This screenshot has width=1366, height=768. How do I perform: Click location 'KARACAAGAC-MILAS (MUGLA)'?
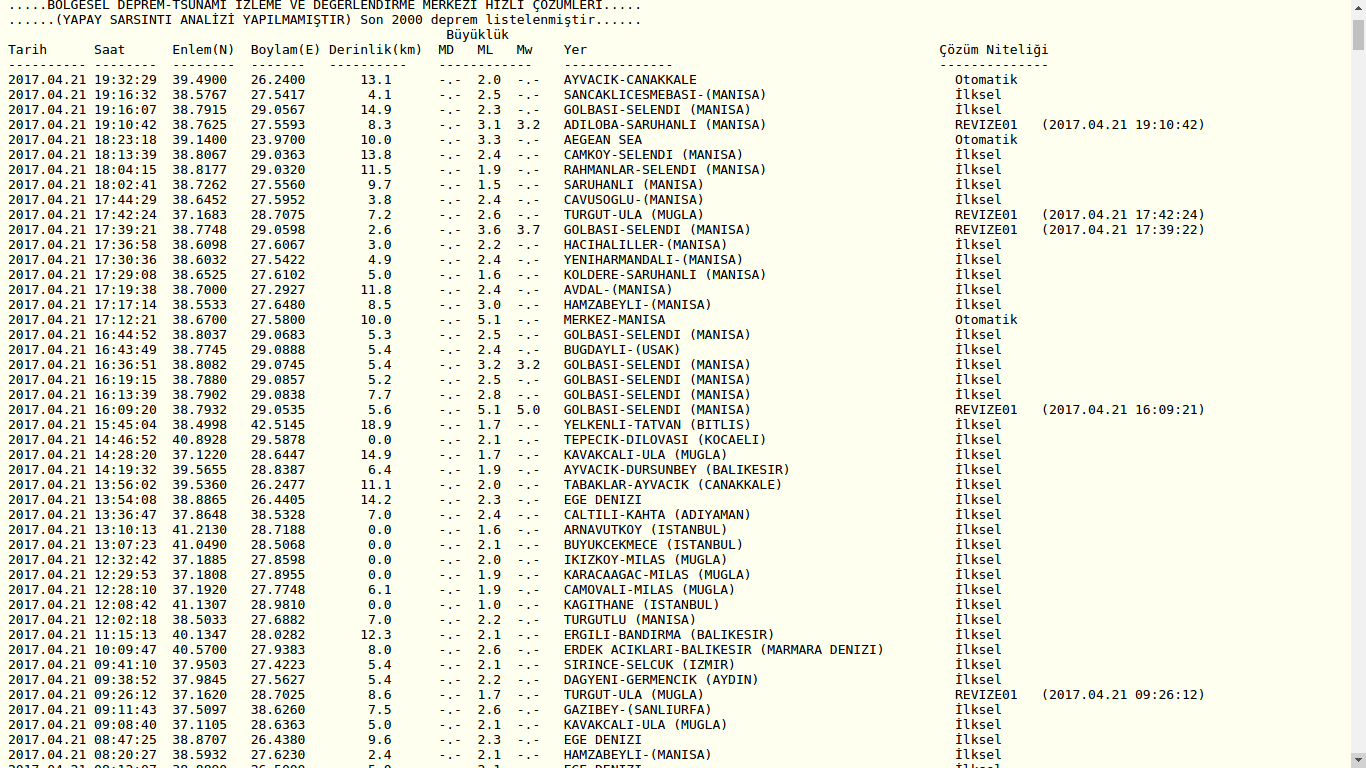tap(657, 575)
